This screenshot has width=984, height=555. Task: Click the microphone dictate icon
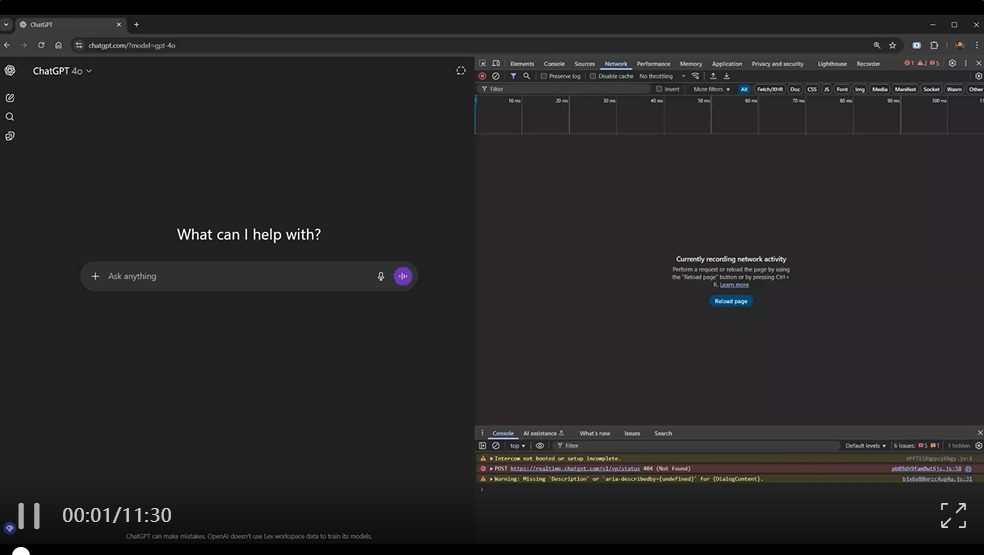coord(380,276)
